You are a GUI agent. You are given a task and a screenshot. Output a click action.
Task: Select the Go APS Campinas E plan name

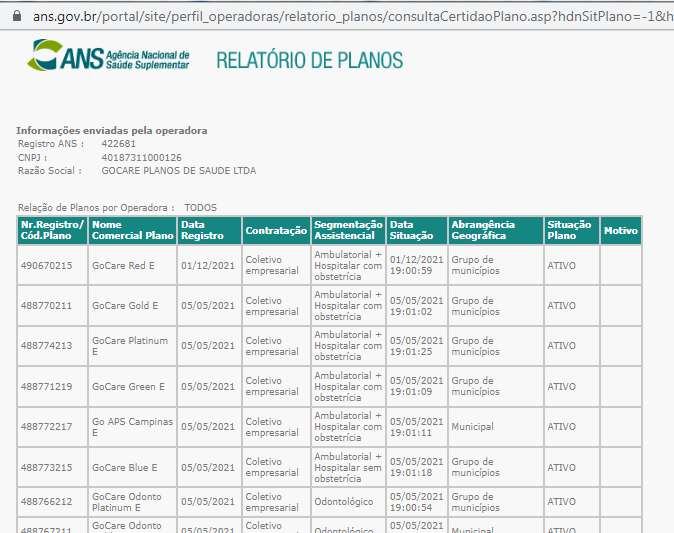[x=132, y=427]
